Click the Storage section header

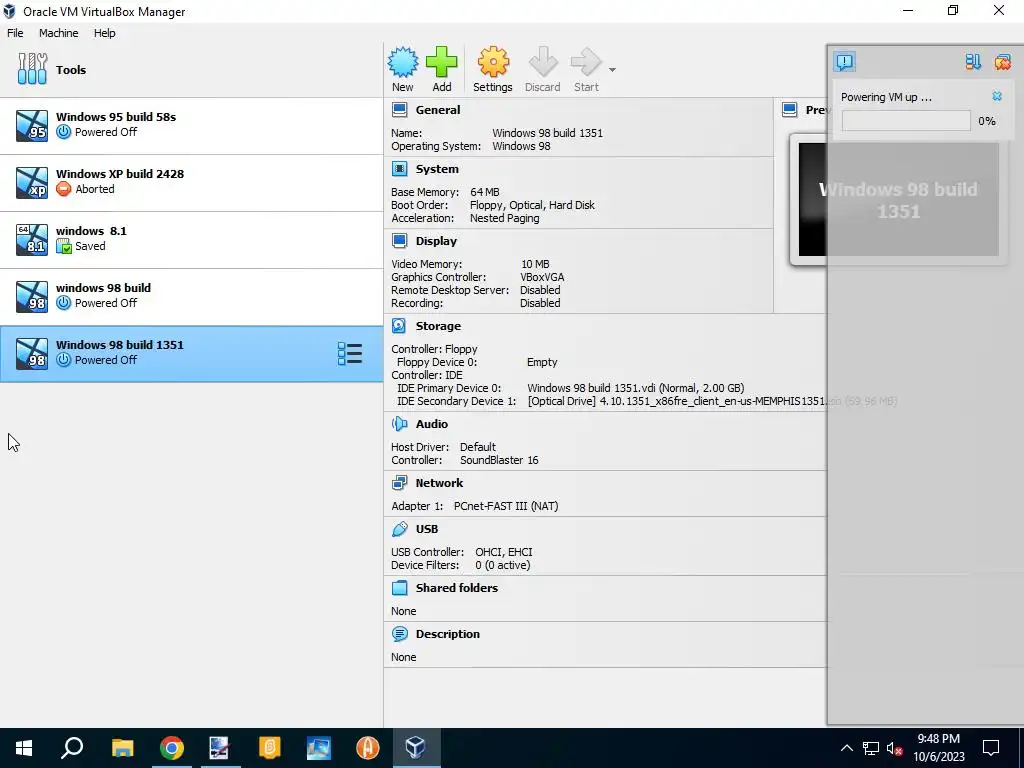(438, 325)
